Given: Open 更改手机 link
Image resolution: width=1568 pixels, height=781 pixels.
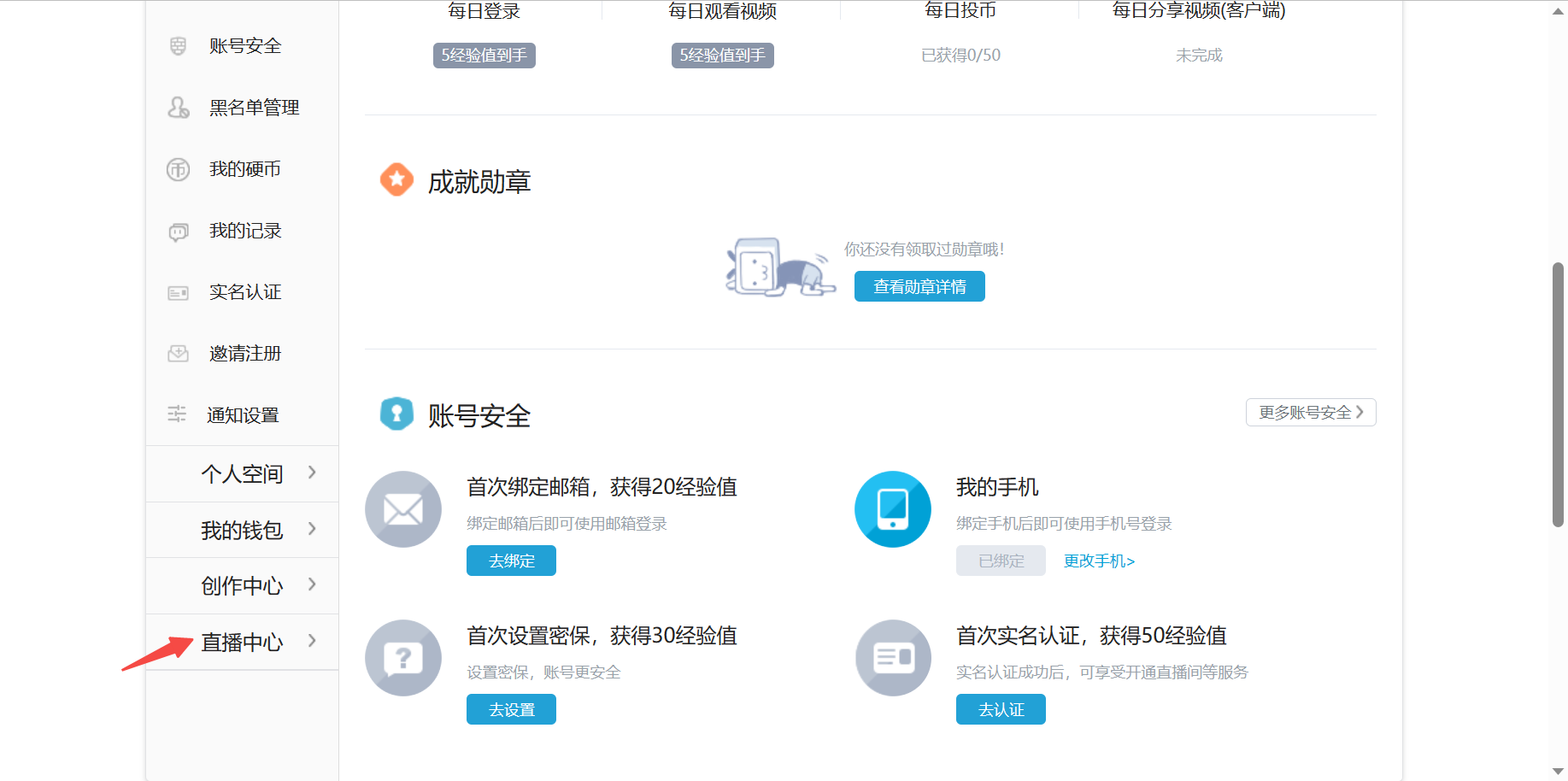Looking at the screenshot, I should pos(1099,561).
